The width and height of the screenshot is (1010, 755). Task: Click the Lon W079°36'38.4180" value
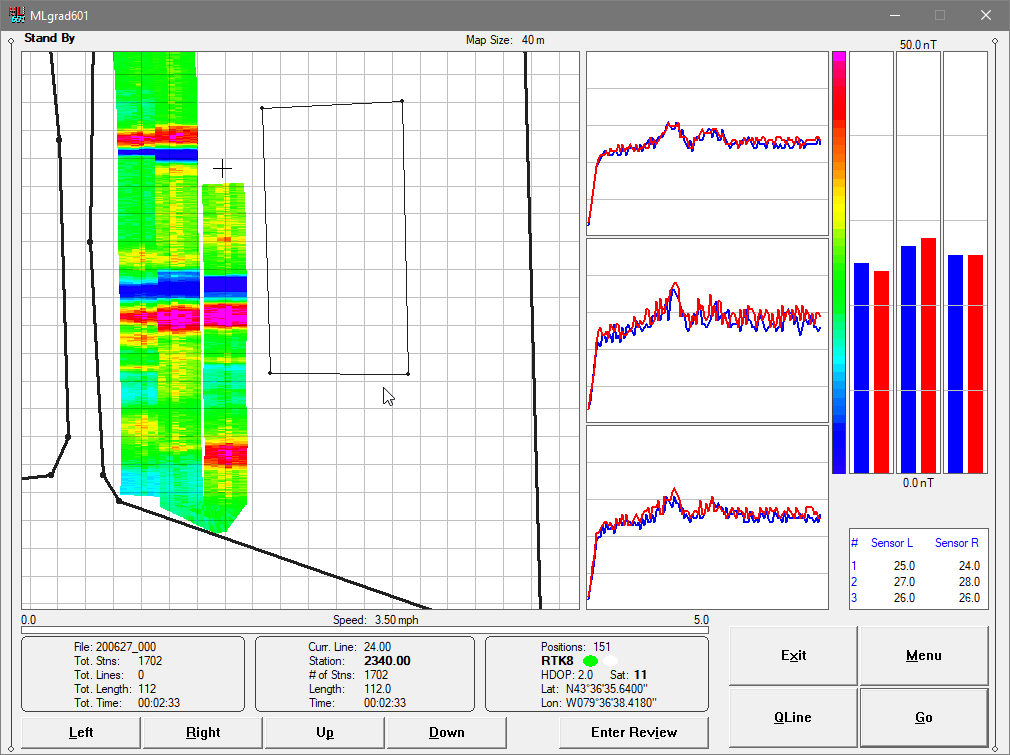611,703
